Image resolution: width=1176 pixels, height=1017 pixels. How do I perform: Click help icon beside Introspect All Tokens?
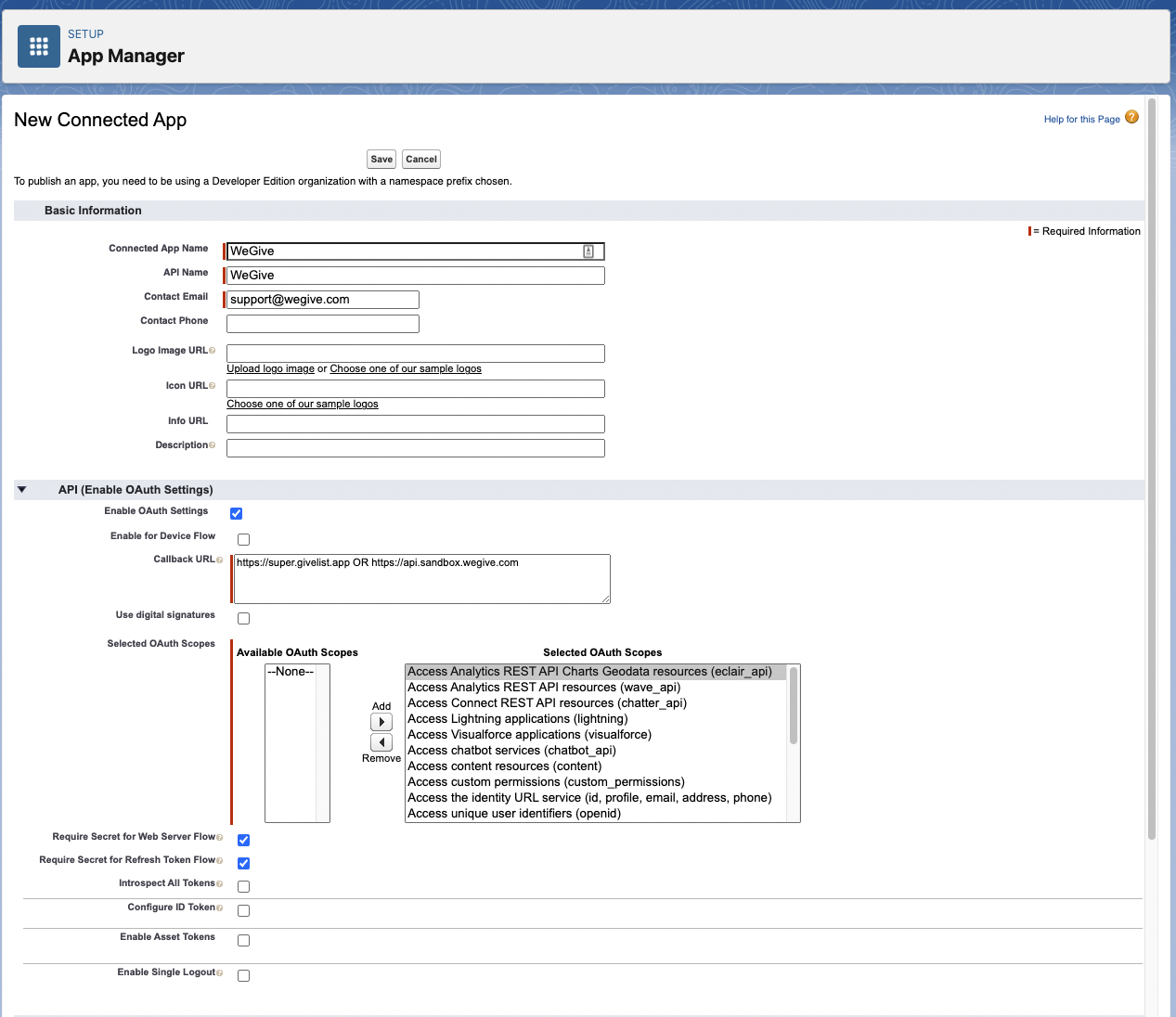point(220,883)
